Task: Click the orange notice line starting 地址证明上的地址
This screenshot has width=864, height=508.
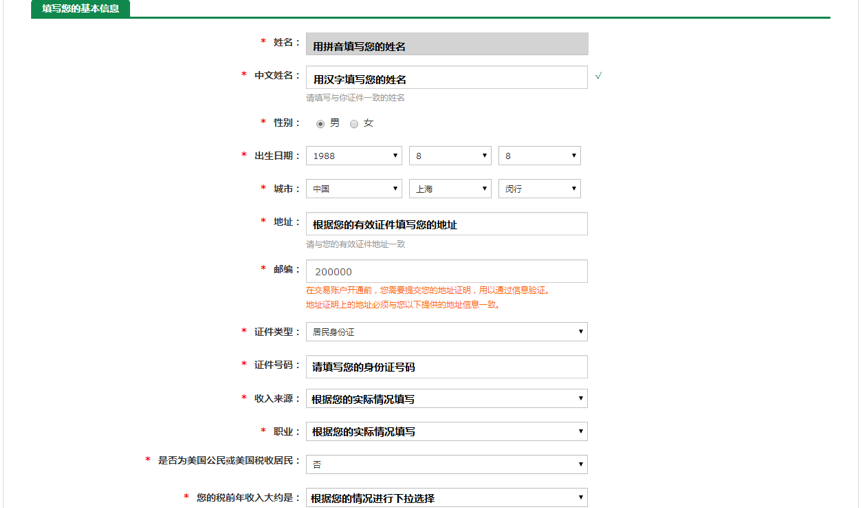Action: click(403, 305)
